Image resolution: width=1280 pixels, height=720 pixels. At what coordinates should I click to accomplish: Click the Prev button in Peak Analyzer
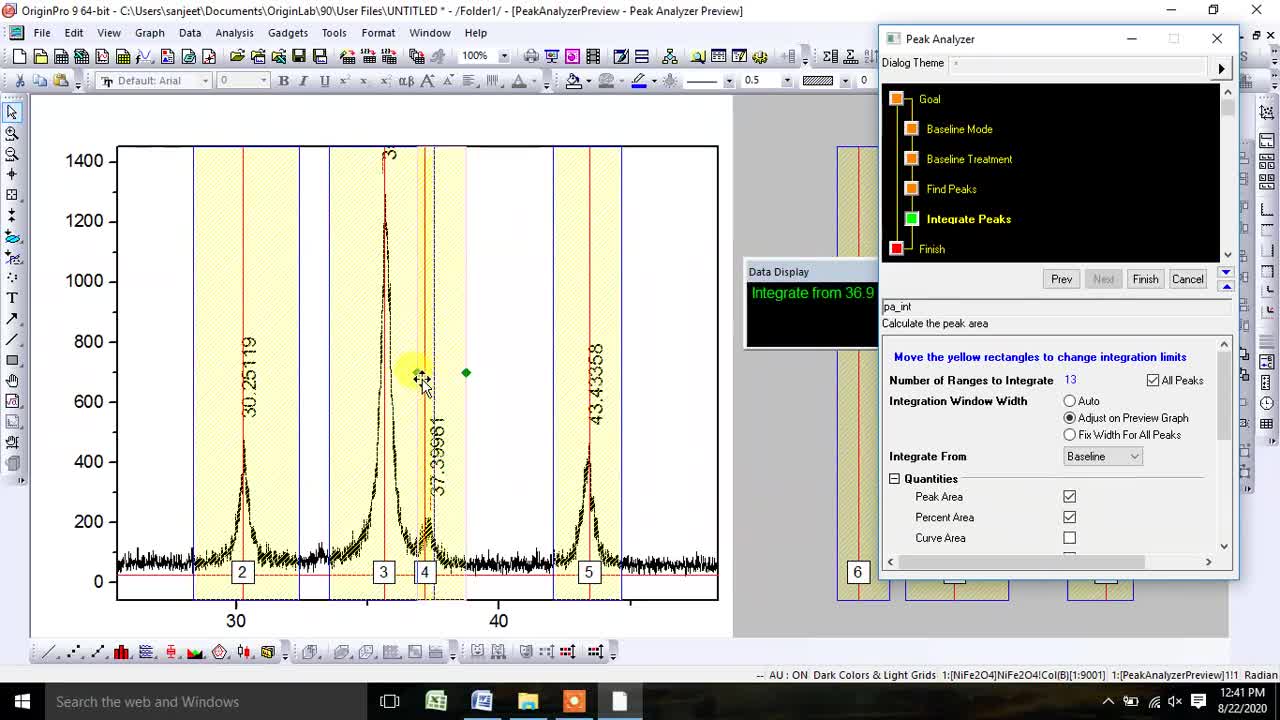coord(1061,279)
